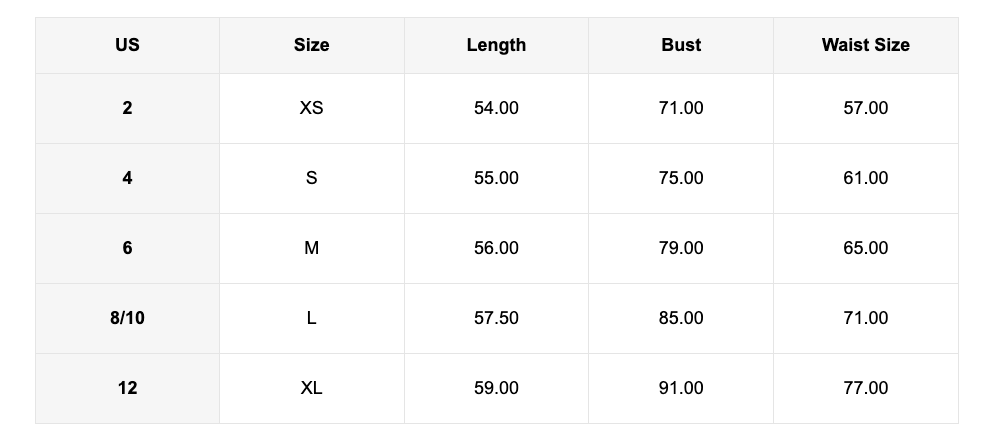Click the bust 71.00 cell for XS
The image size is (992, 438).
pyautogui.click(x=681, y=108)
